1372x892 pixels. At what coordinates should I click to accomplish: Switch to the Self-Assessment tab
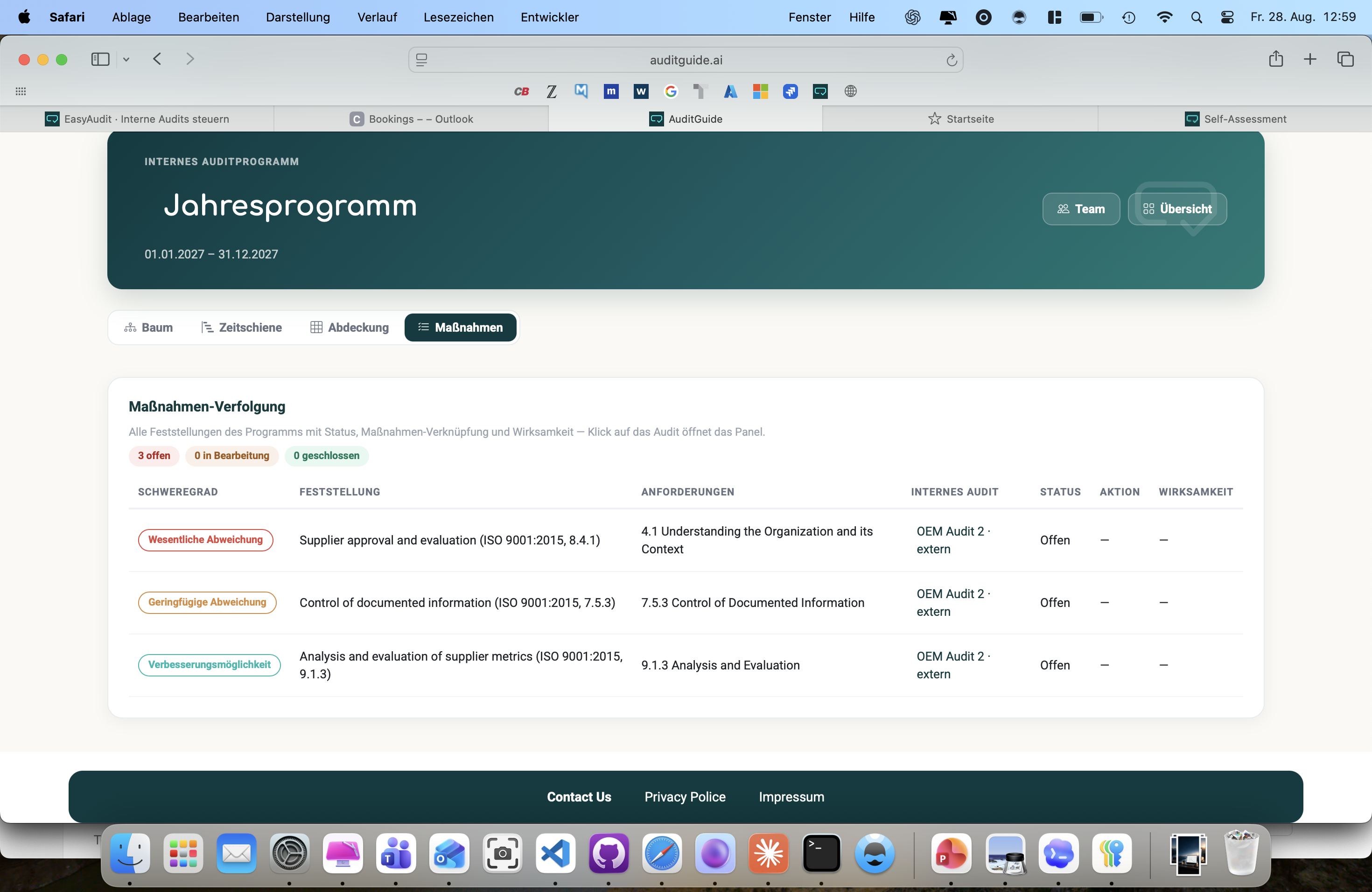pos(1235,118)
